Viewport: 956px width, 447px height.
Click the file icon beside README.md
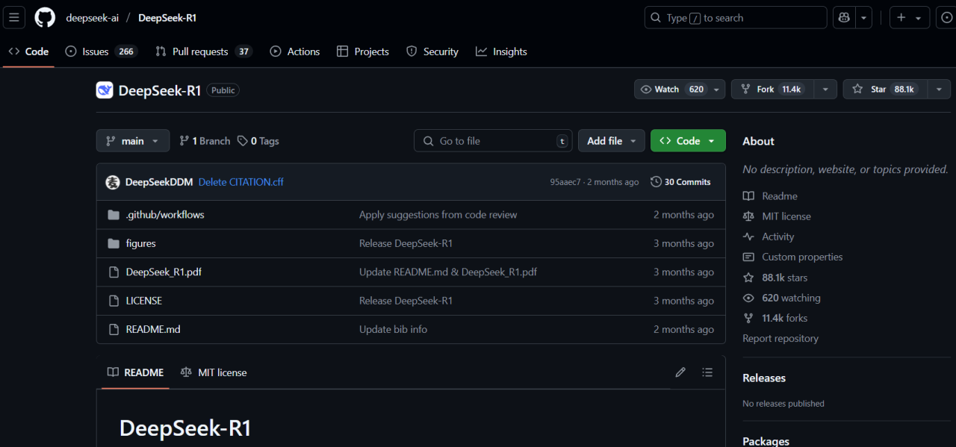click(x=113, y=329)
